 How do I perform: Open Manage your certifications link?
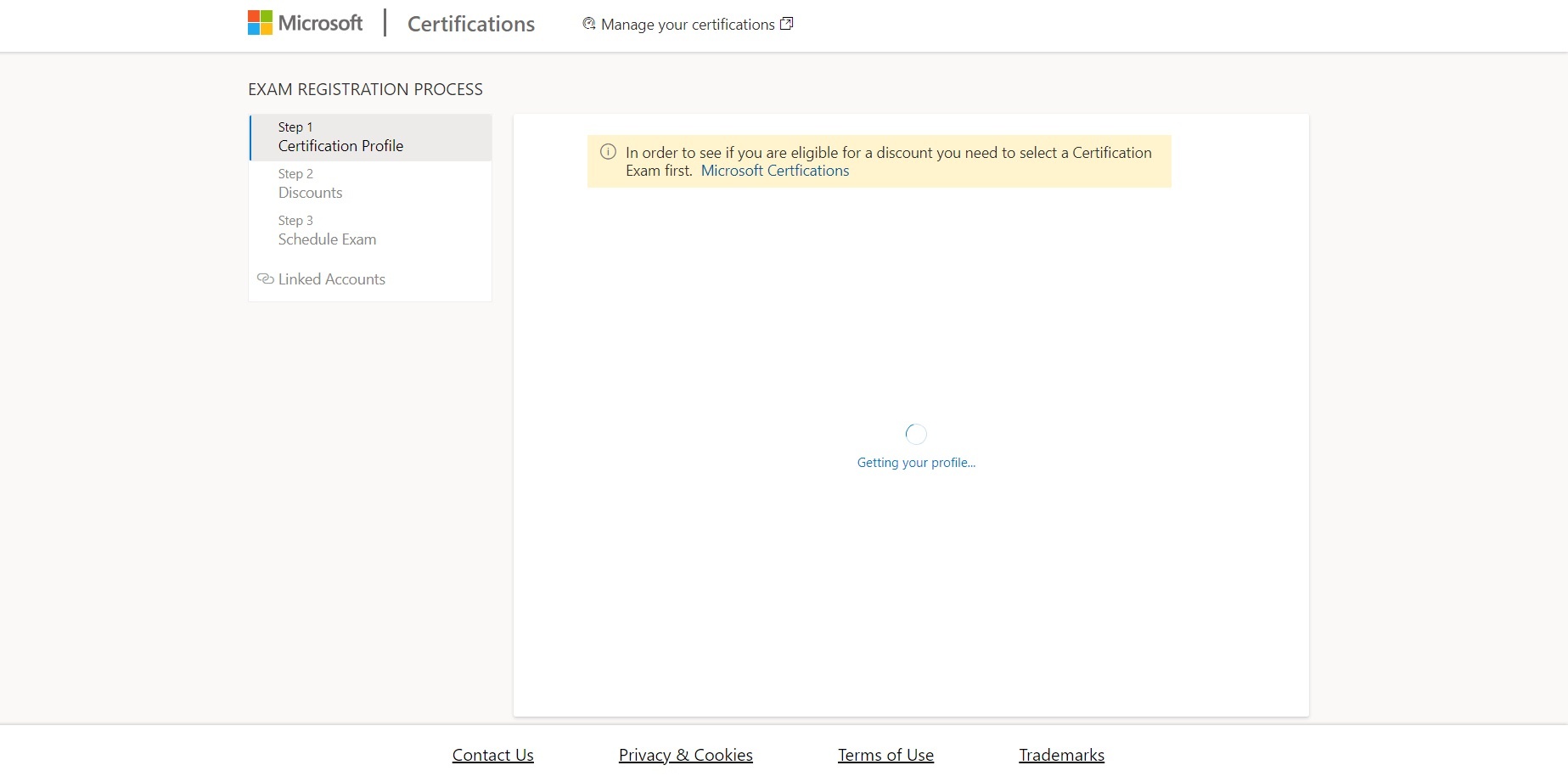tap(688, 25)
